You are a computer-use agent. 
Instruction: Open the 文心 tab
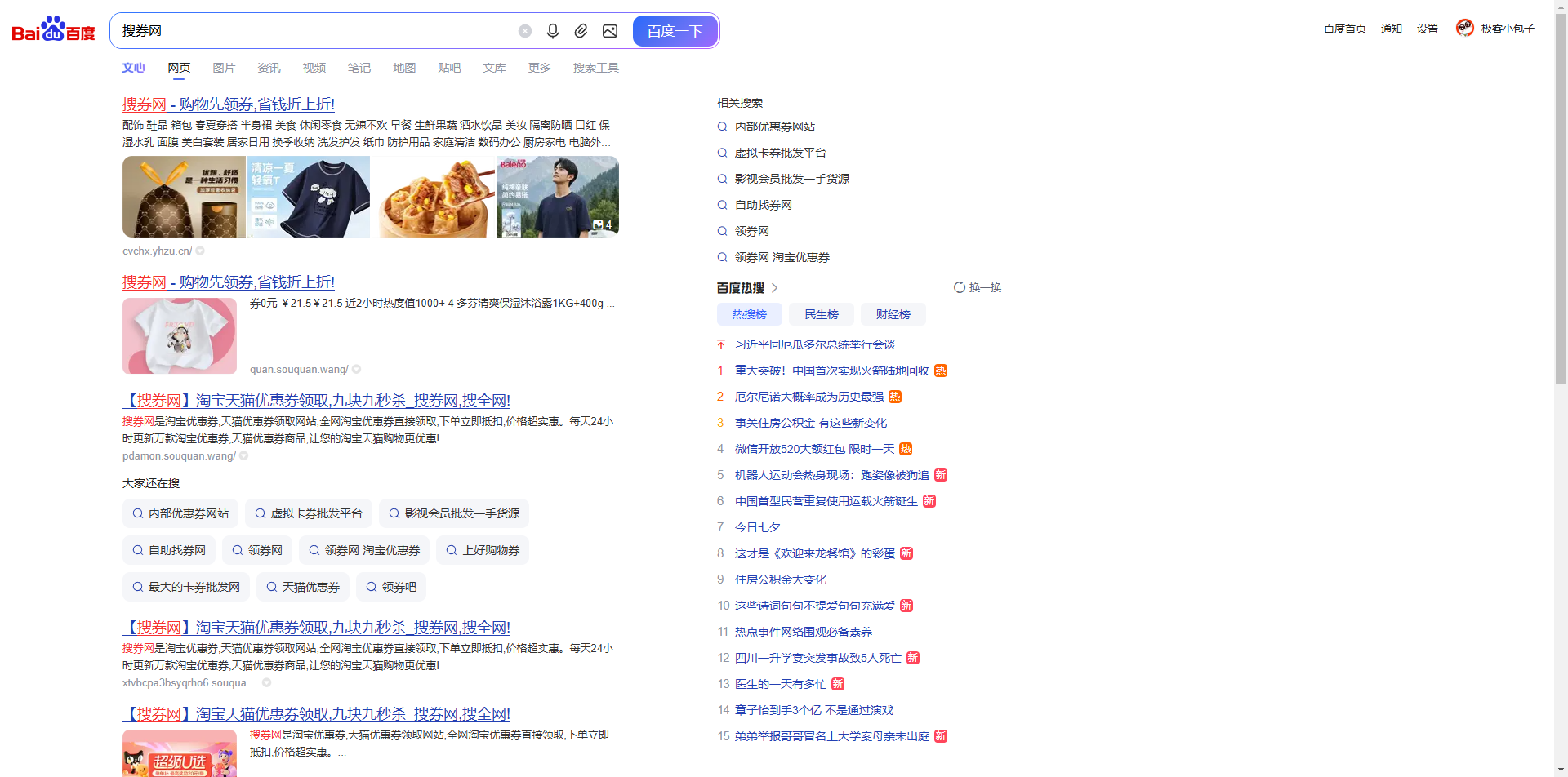[x=133, y=68]
